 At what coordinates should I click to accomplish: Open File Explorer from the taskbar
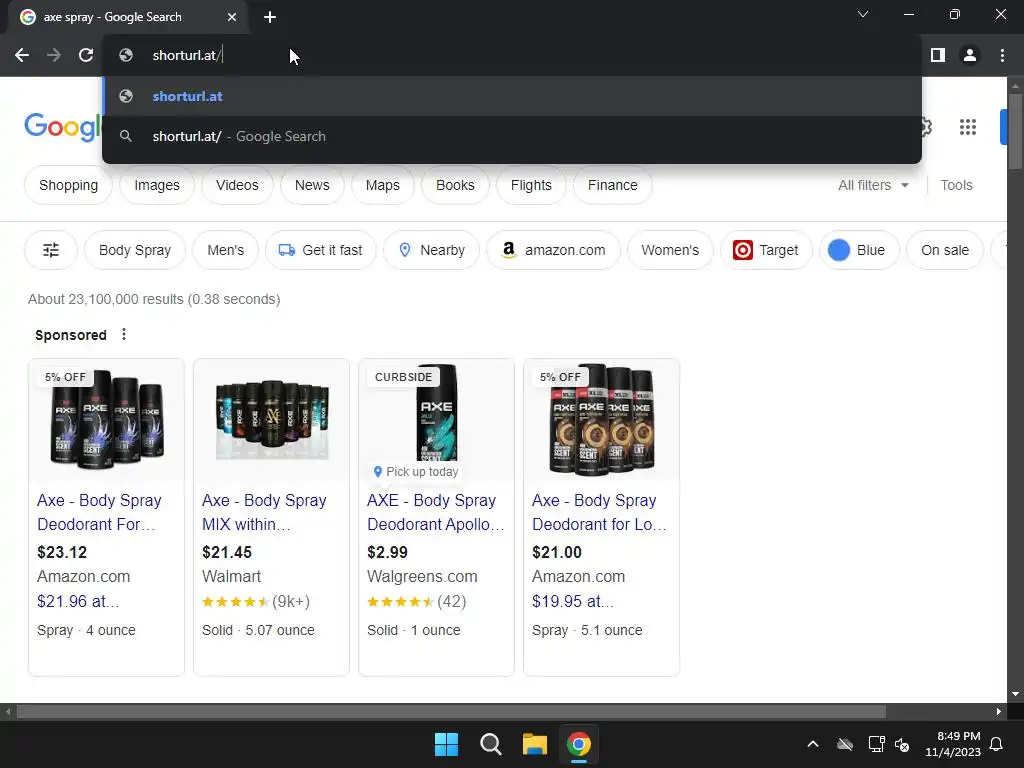[x=534, y=744]
